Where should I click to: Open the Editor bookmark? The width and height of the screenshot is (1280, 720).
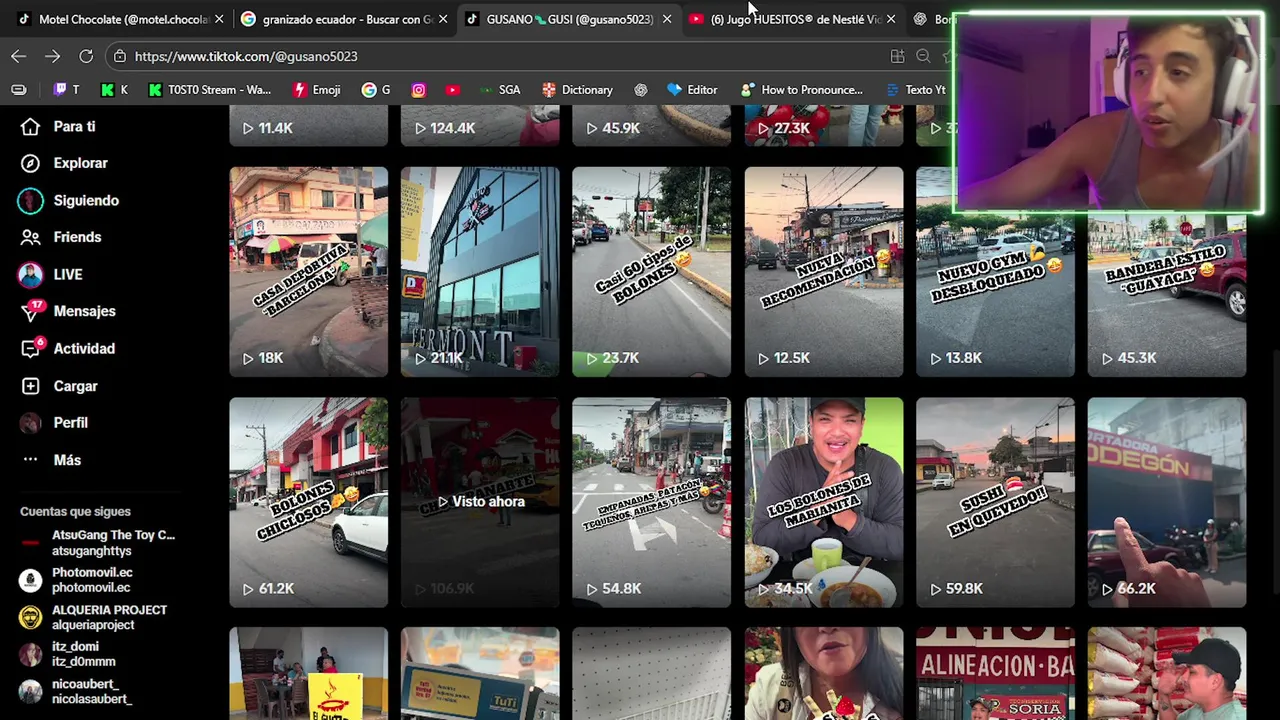[x=692, y=90]
